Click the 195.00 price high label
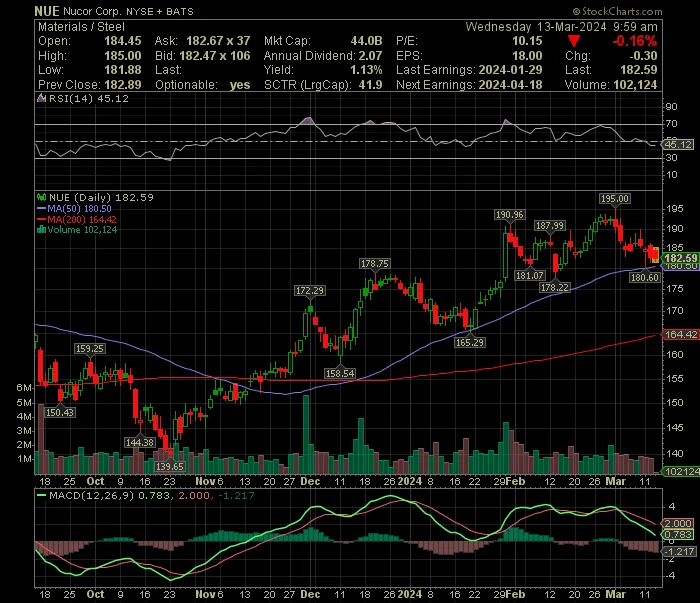This screenshot has width=700, height=603. coord(615,199)
